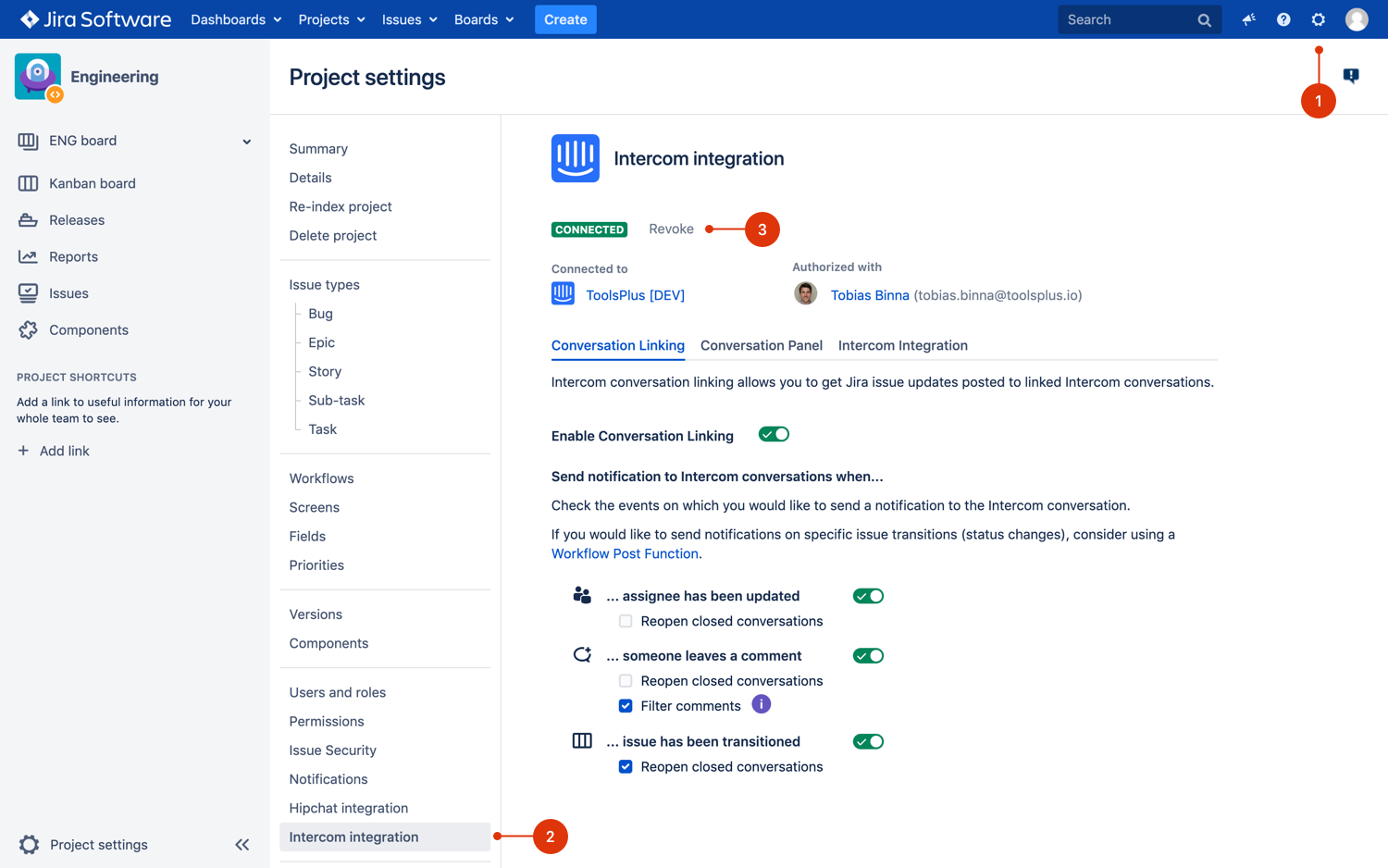Check Reopen closed conversations under assignee updated
The width and height of the screenshot is (1388, 868).
(x=626, y=622)
